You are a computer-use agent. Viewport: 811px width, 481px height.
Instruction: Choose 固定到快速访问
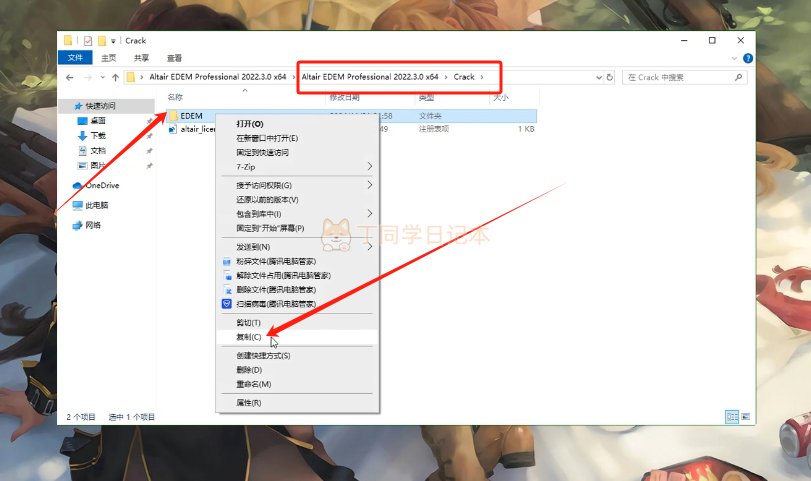[x=297, y=153]
